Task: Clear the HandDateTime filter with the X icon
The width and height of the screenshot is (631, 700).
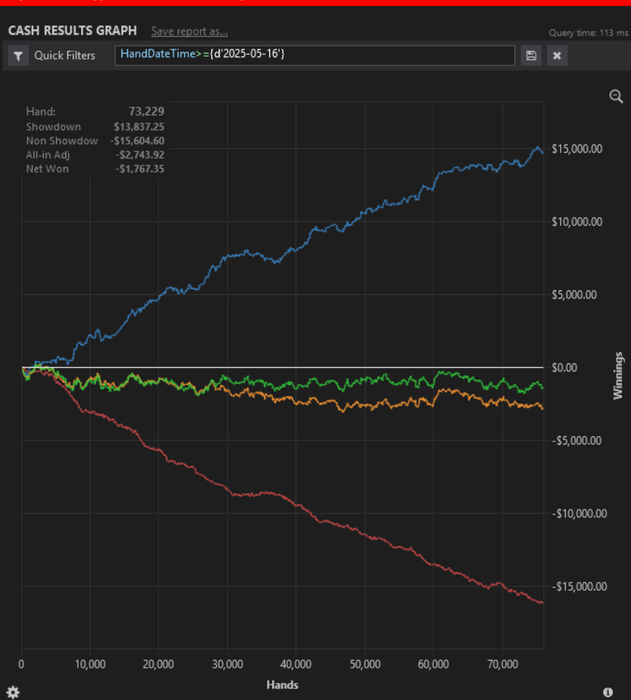Action: click(557, 56)
